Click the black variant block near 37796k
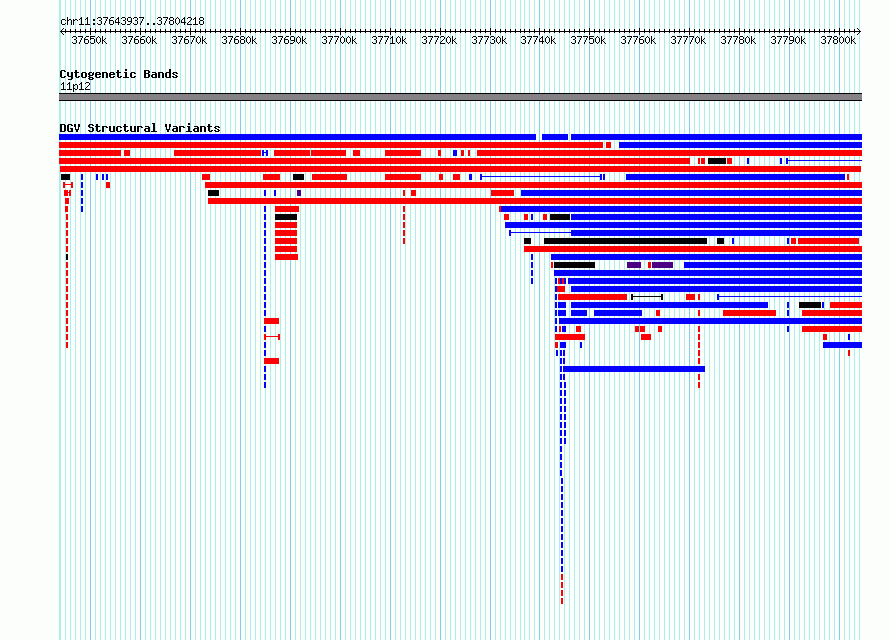Screen dimensions: 890x640 tap(810, 305)
